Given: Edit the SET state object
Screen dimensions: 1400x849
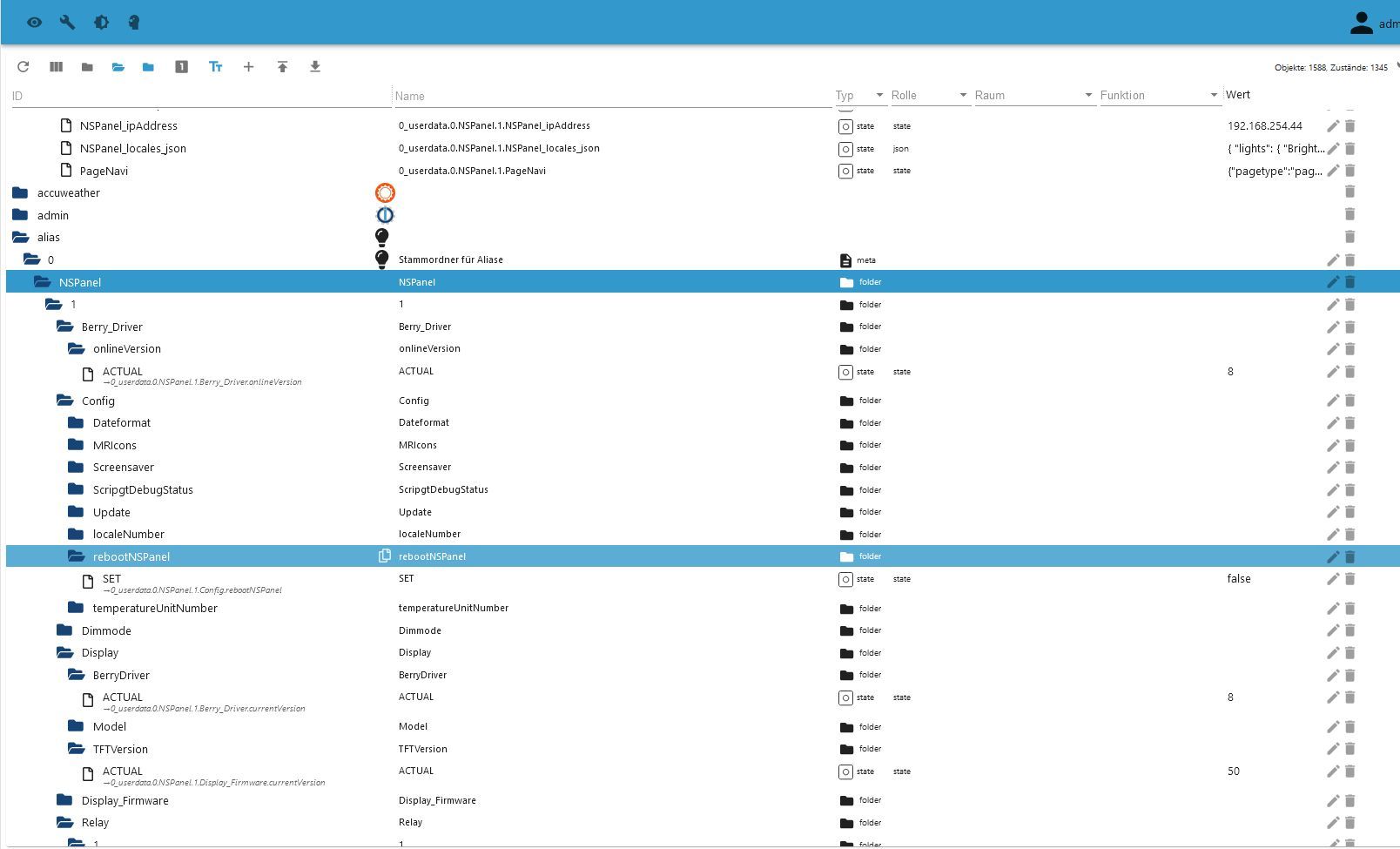Looking at the screenshot, I should pyautogui.click(x=1333, y=579).
